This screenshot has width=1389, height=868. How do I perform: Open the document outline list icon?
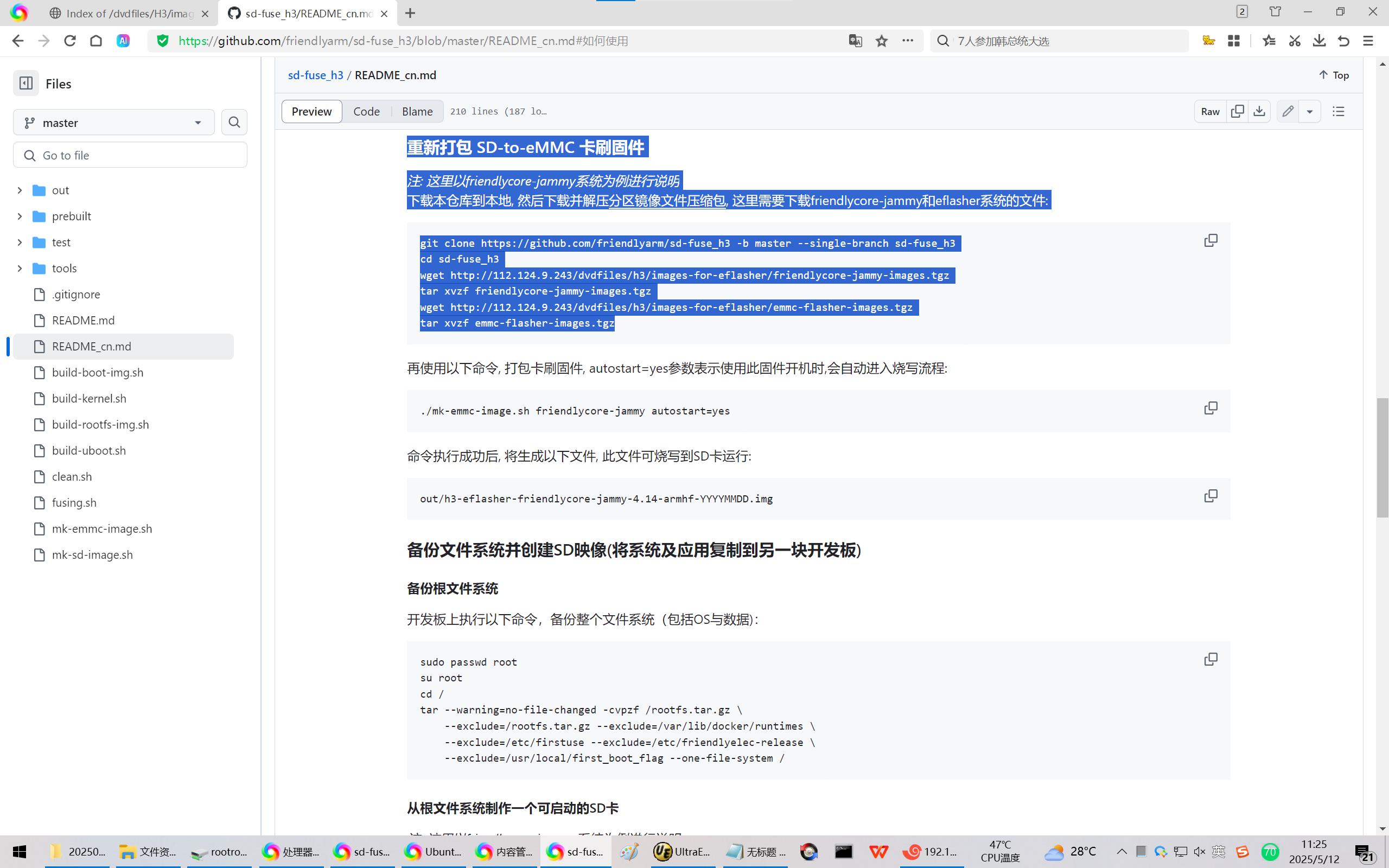pos(1339,111)
